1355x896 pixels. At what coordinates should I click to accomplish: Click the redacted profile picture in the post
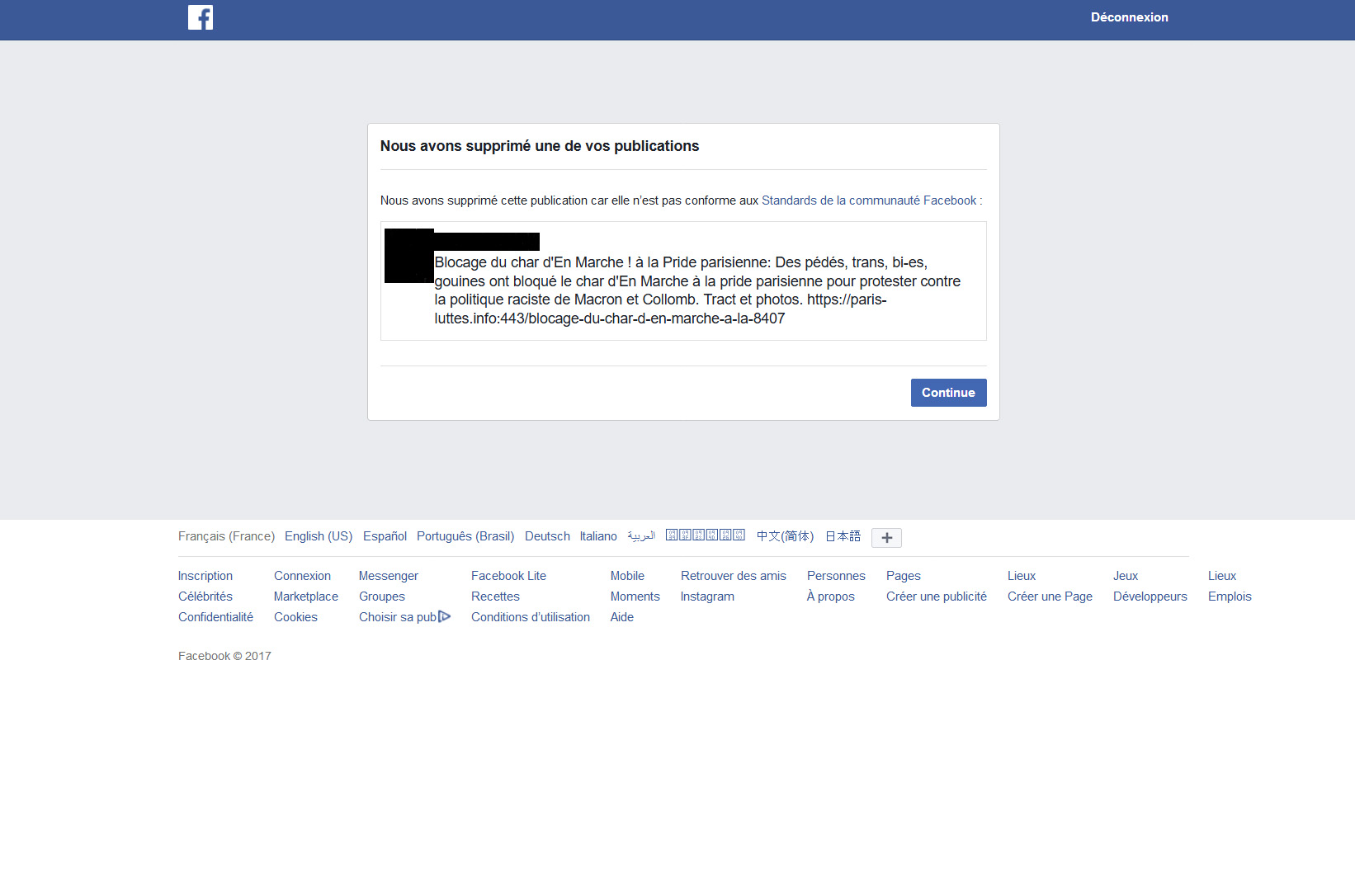tap(409, 256)
